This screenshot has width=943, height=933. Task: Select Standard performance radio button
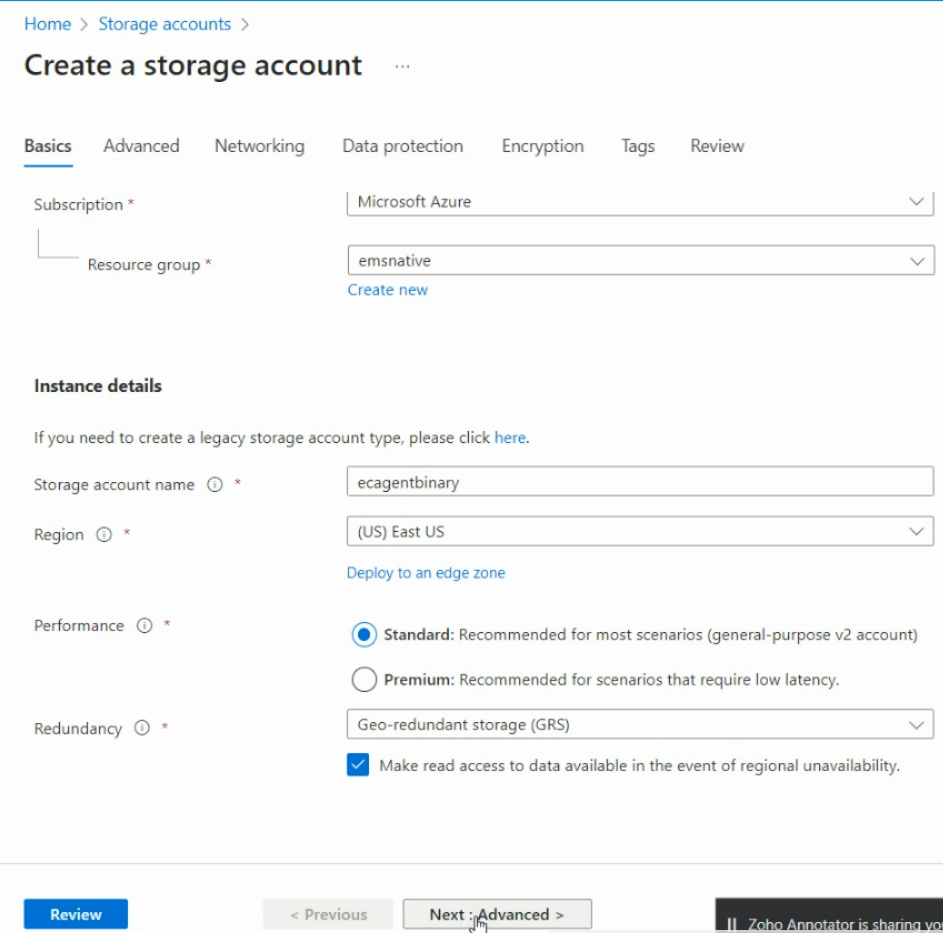(x=364, y=634)
